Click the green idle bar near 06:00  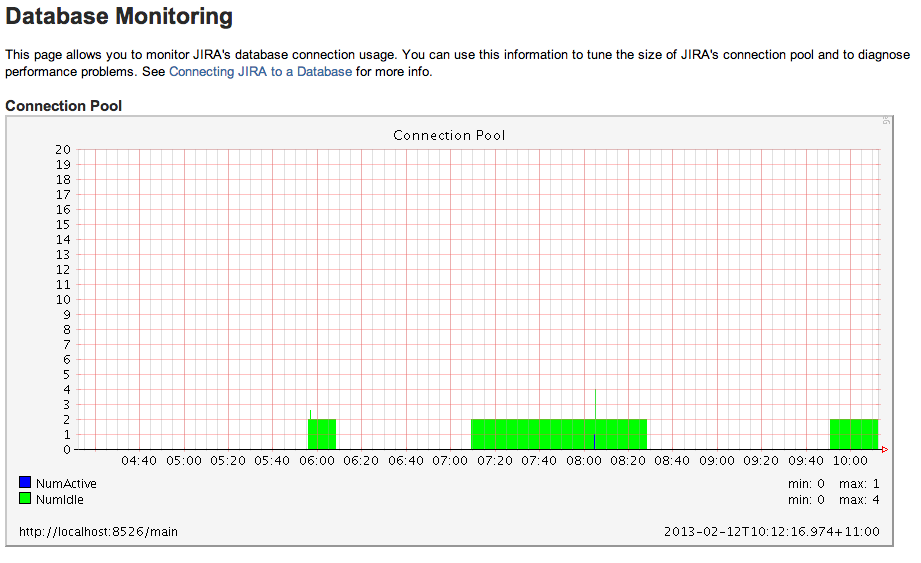point(322,434)
